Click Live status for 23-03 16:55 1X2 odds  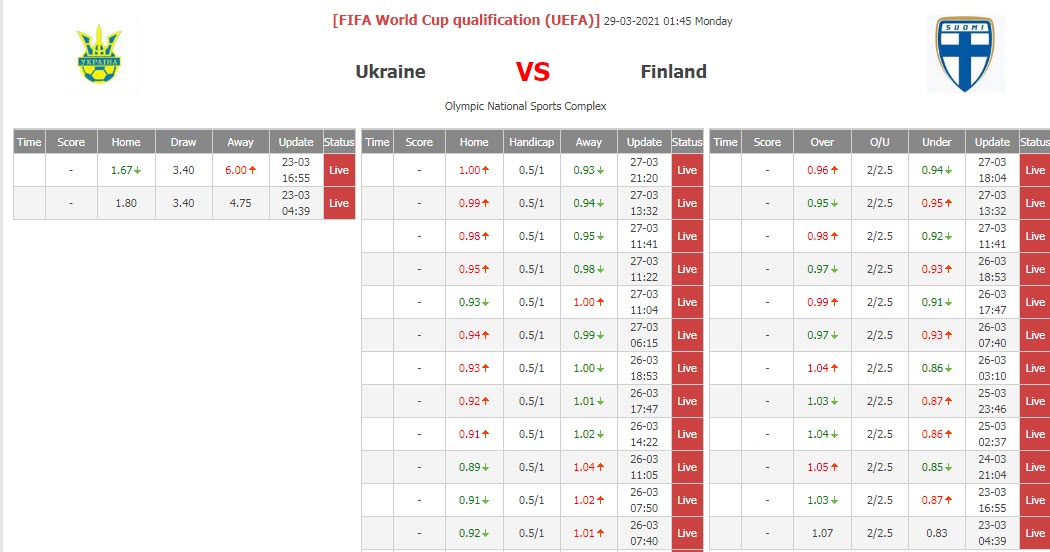[339, 170]
